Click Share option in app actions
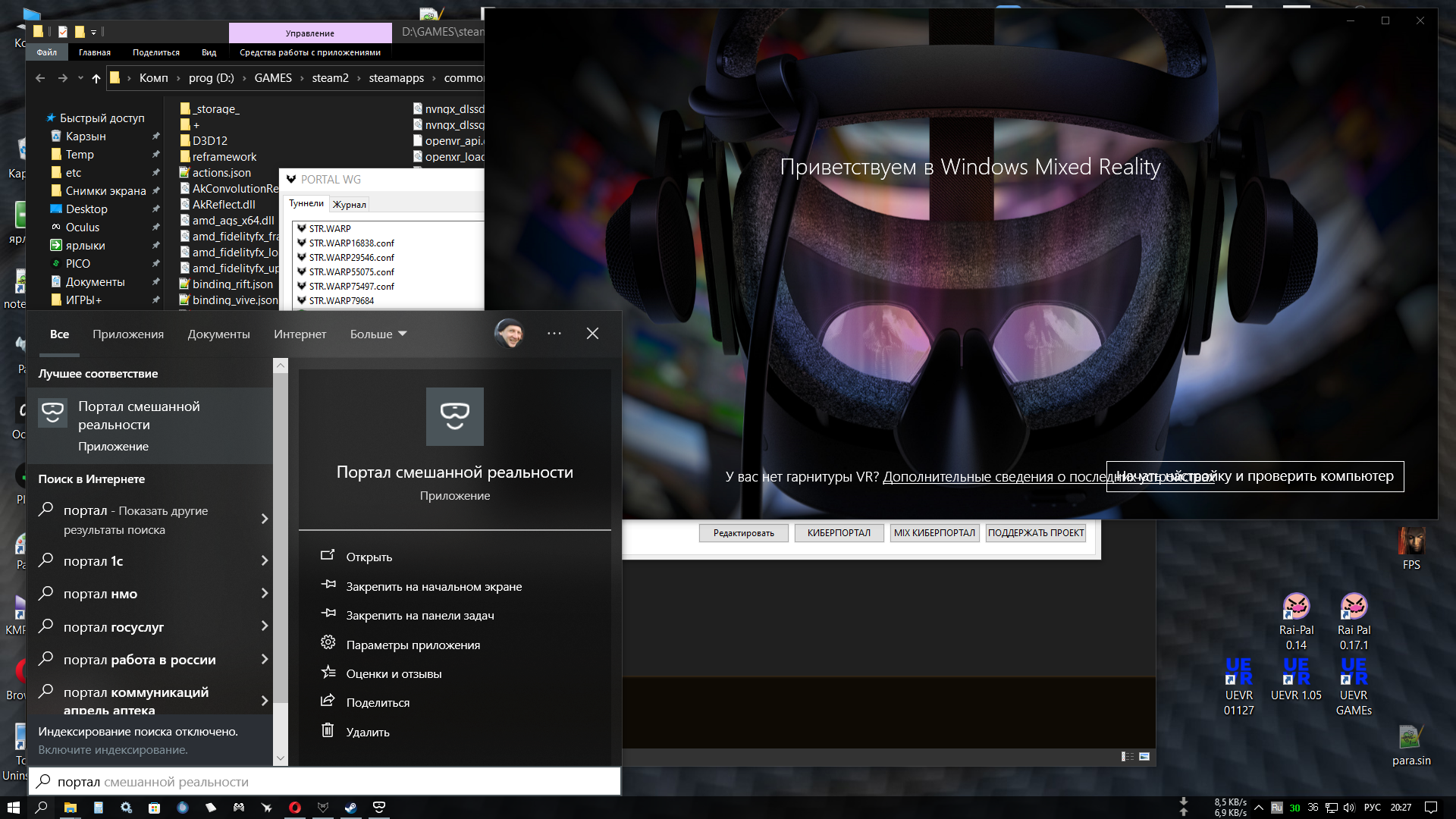Screen dimensions: 1456x819 (377, 703)
